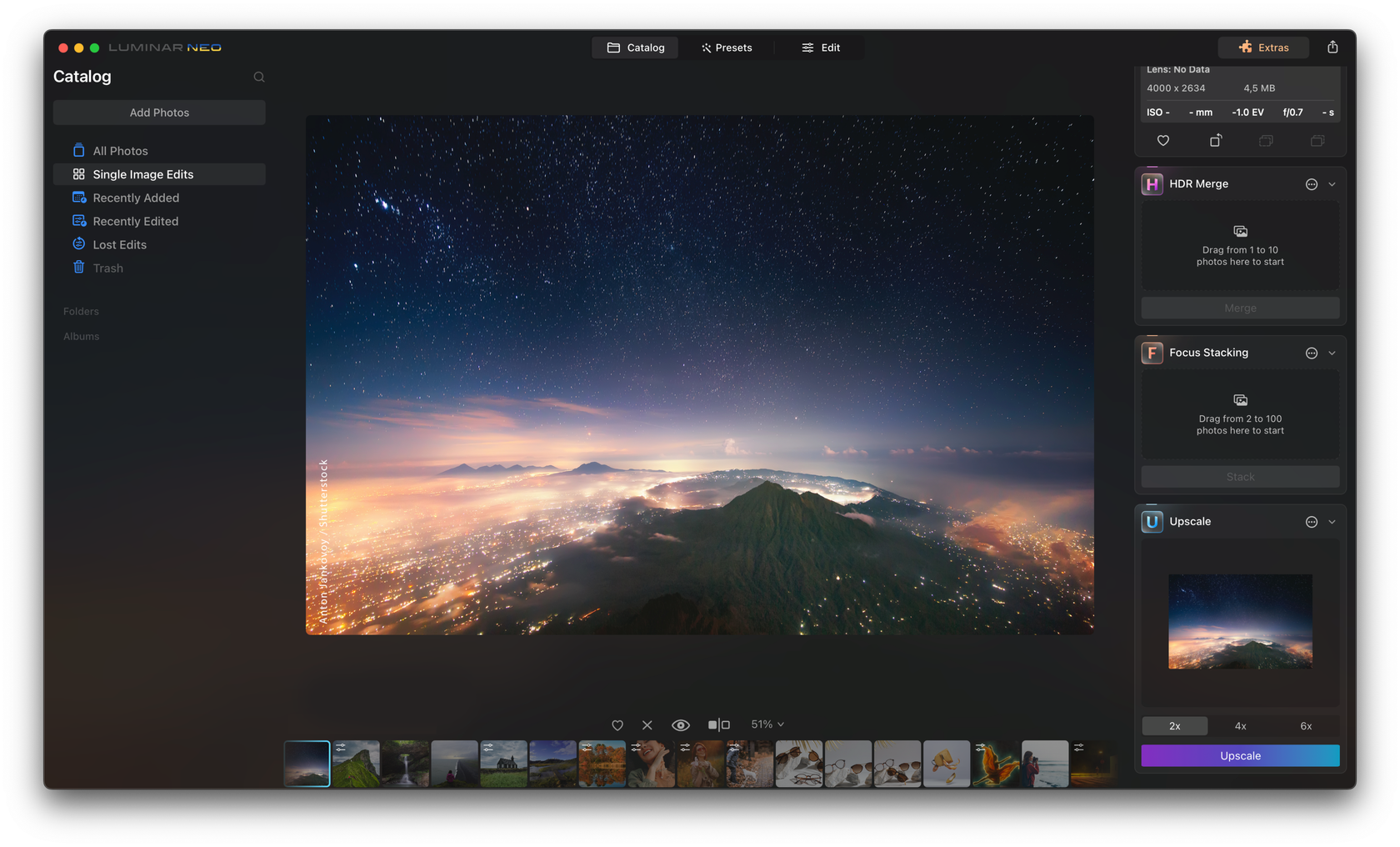Switch to the Presets tab
This screenshot has height=847, width=1400.
727,48
